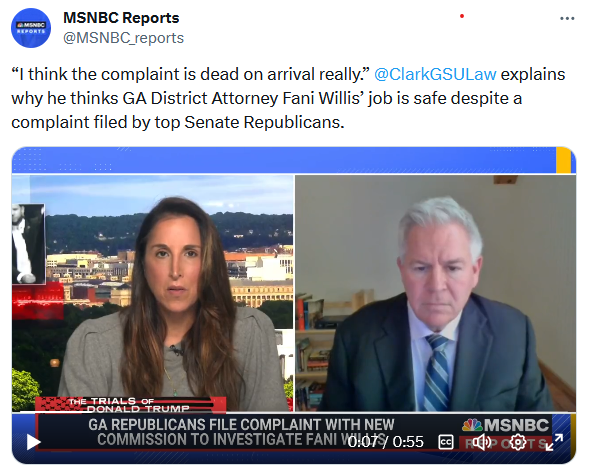The height and width of the screenshot is (473, 593).
Task: Click the small red notification dot
Action: [x=462, y=16]
